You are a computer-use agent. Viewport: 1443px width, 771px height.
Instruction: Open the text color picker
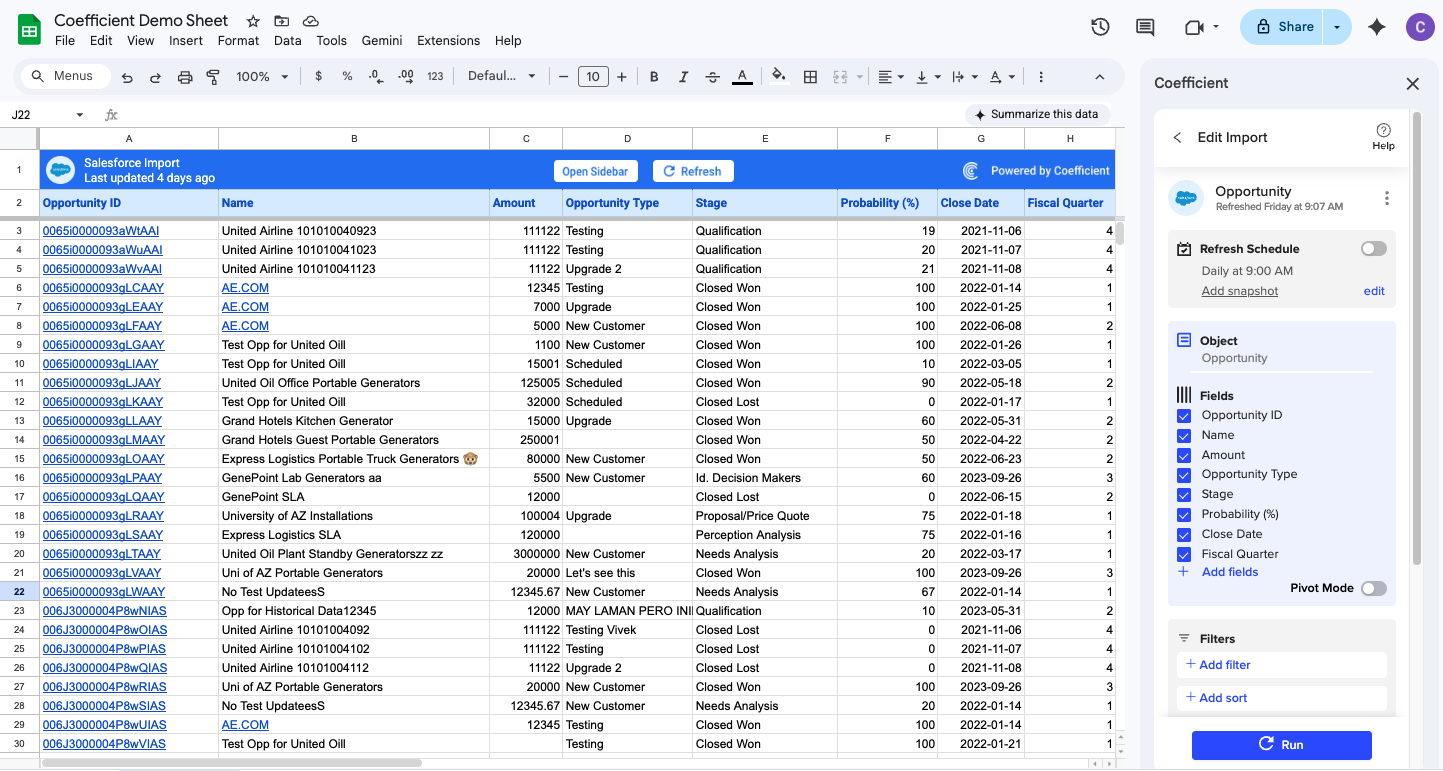click(x=741, y=76)
